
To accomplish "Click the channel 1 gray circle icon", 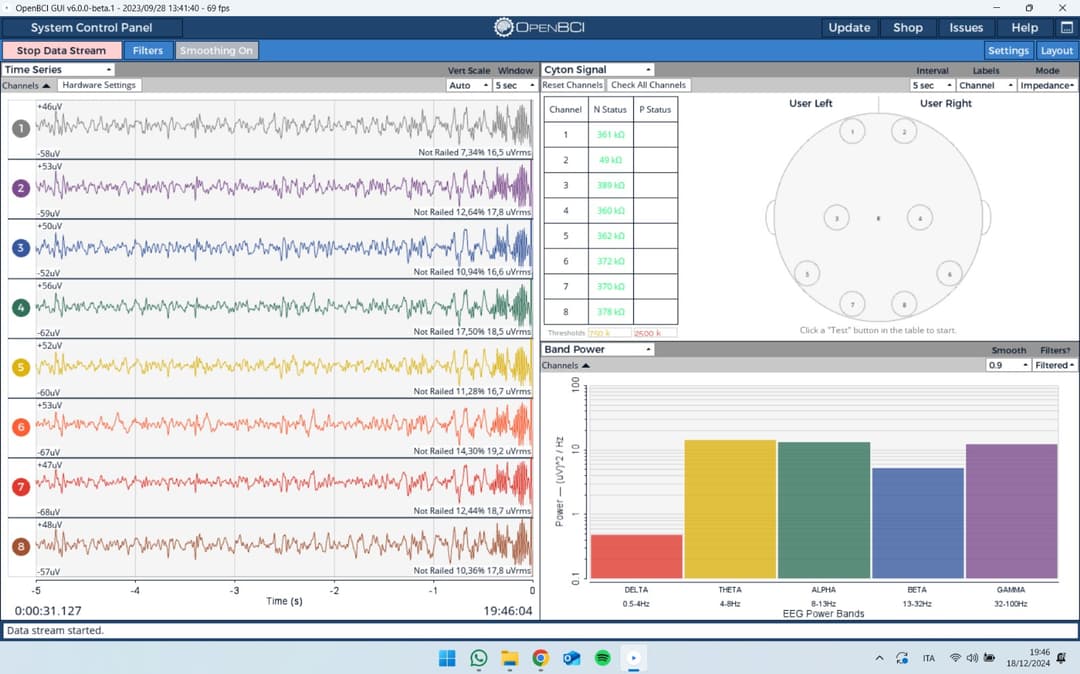I will (21, 128).
